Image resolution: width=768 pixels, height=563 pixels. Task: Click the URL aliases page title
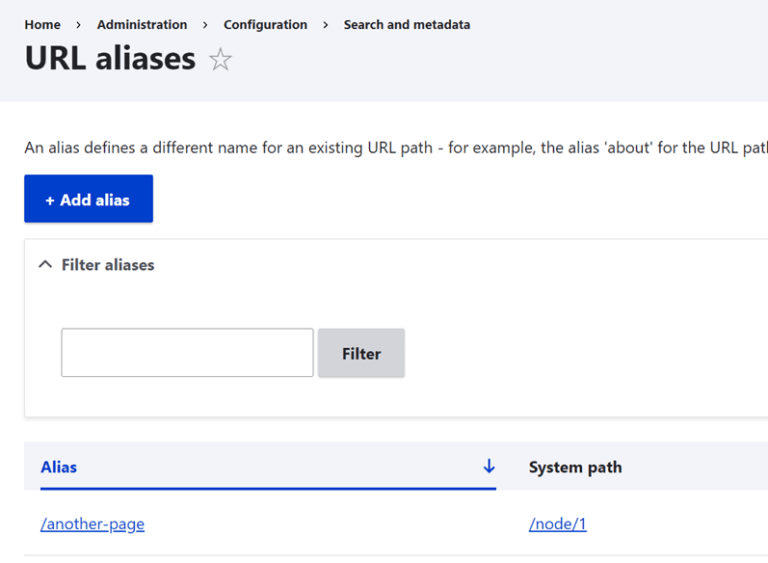110,58
